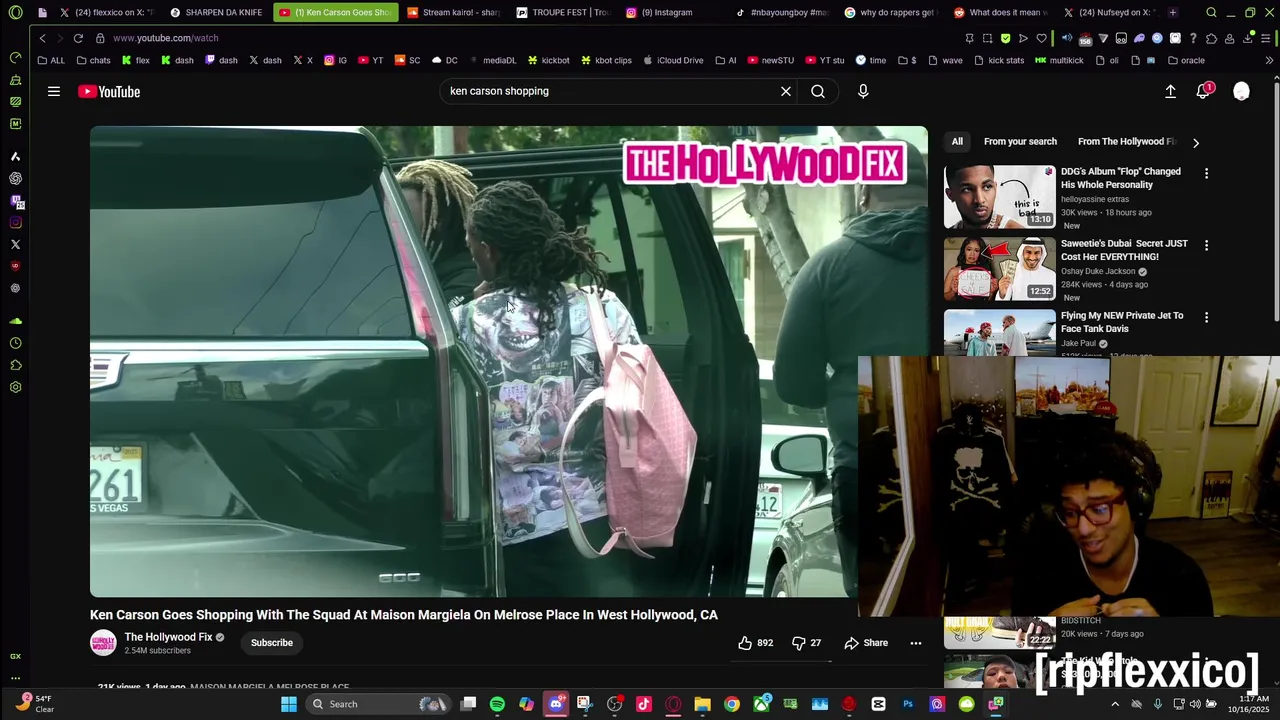Switch to the TROUPE FEST browser tab

tap(563, 13)
